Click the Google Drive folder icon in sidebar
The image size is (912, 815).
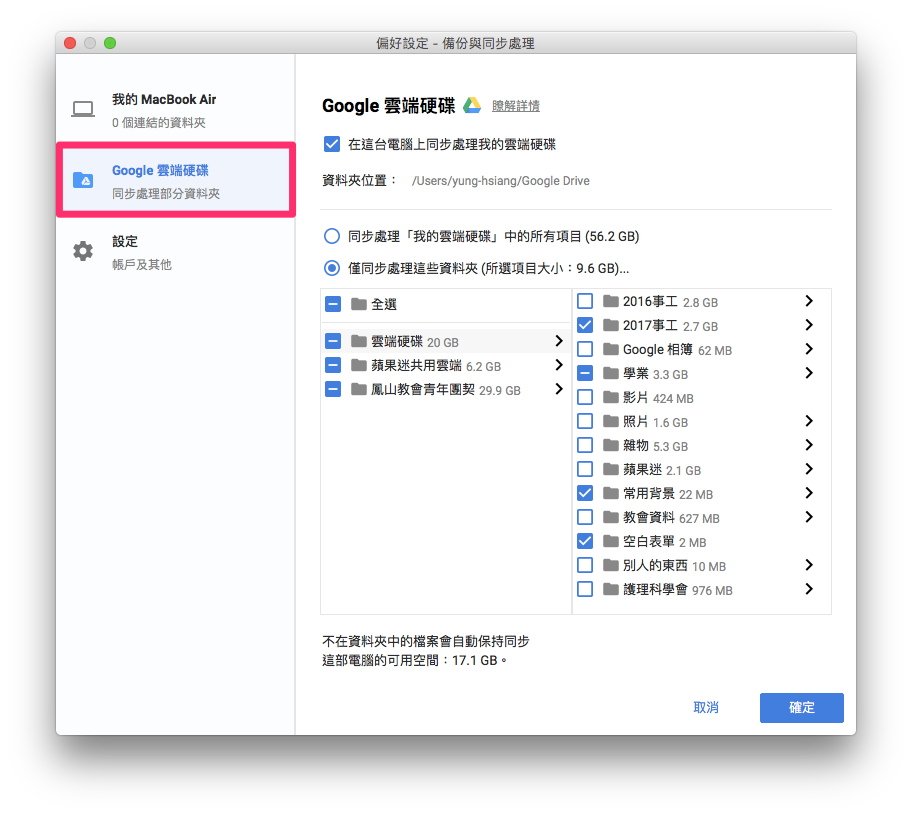click(83, 180)
